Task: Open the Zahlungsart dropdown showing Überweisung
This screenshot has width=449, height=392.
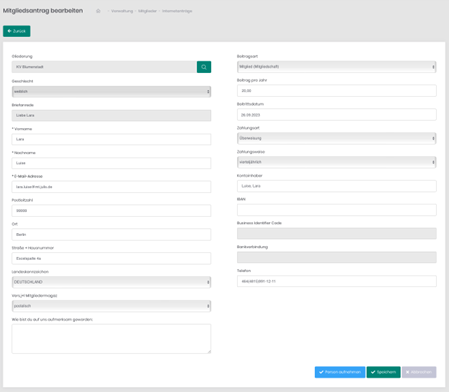Action: pos(337,138)
